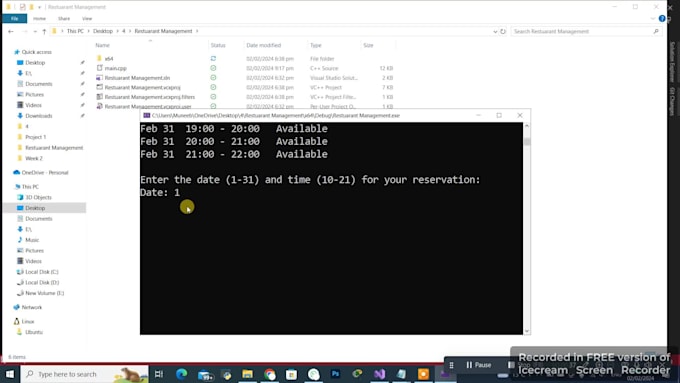Open File Explorer from the taskbar

(247, 374)
